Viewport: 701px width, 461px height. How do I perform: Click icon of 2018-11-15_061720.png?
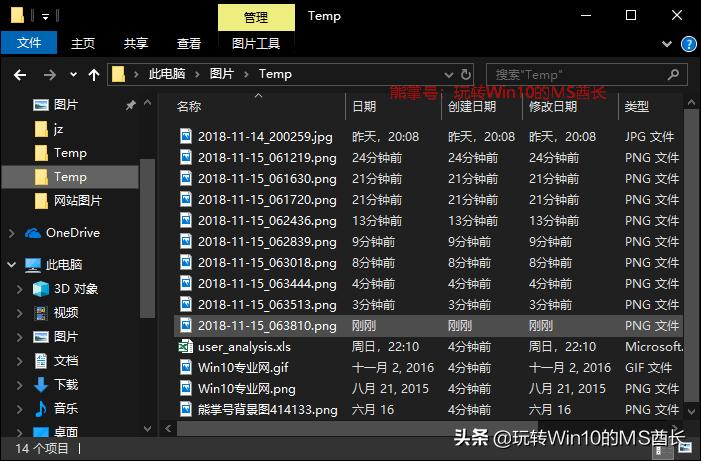click(186, 199)
